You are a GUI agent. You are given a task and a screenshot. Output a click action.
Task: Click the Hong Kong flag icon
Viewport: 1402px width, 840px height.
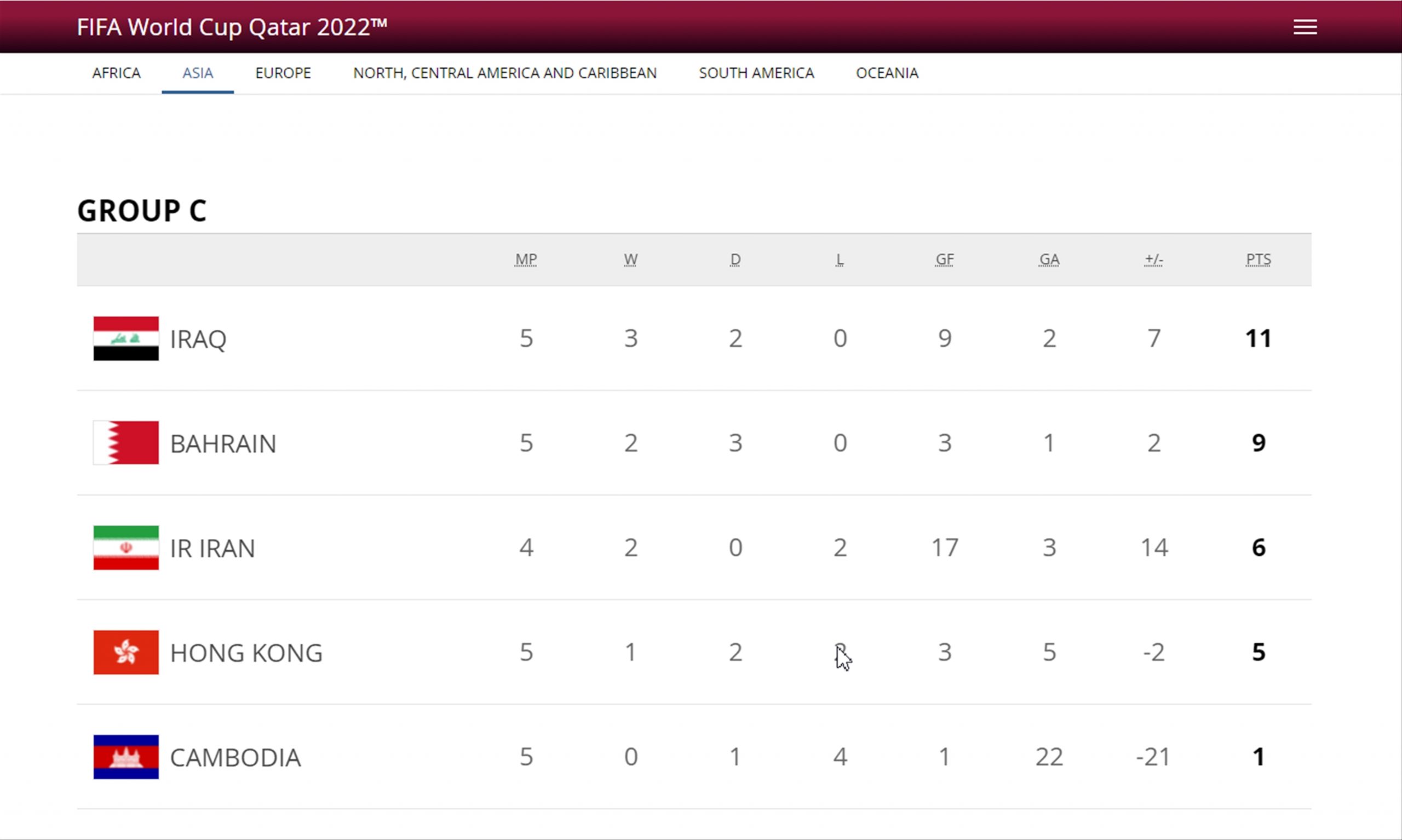pyautogui.click(x=125, y=652)
